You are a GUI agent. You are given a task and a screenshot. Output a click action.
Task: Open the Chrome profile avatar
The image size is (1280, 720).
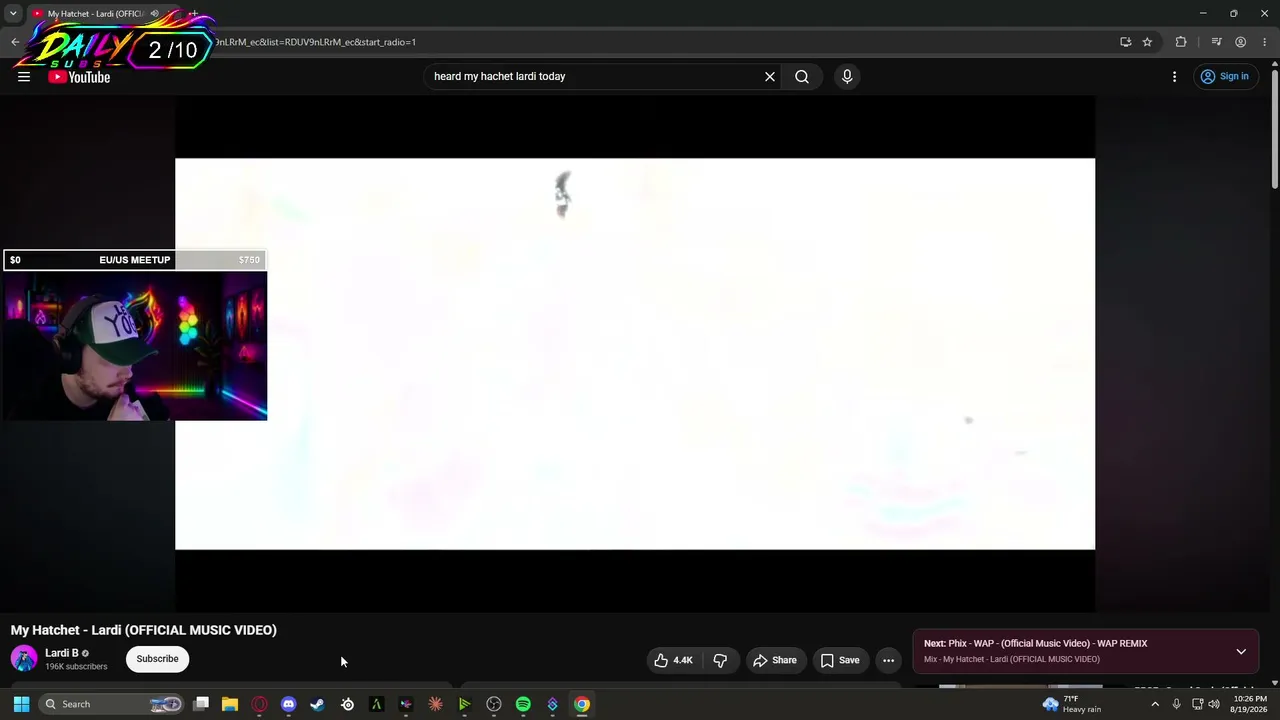tap(1240, 42)
